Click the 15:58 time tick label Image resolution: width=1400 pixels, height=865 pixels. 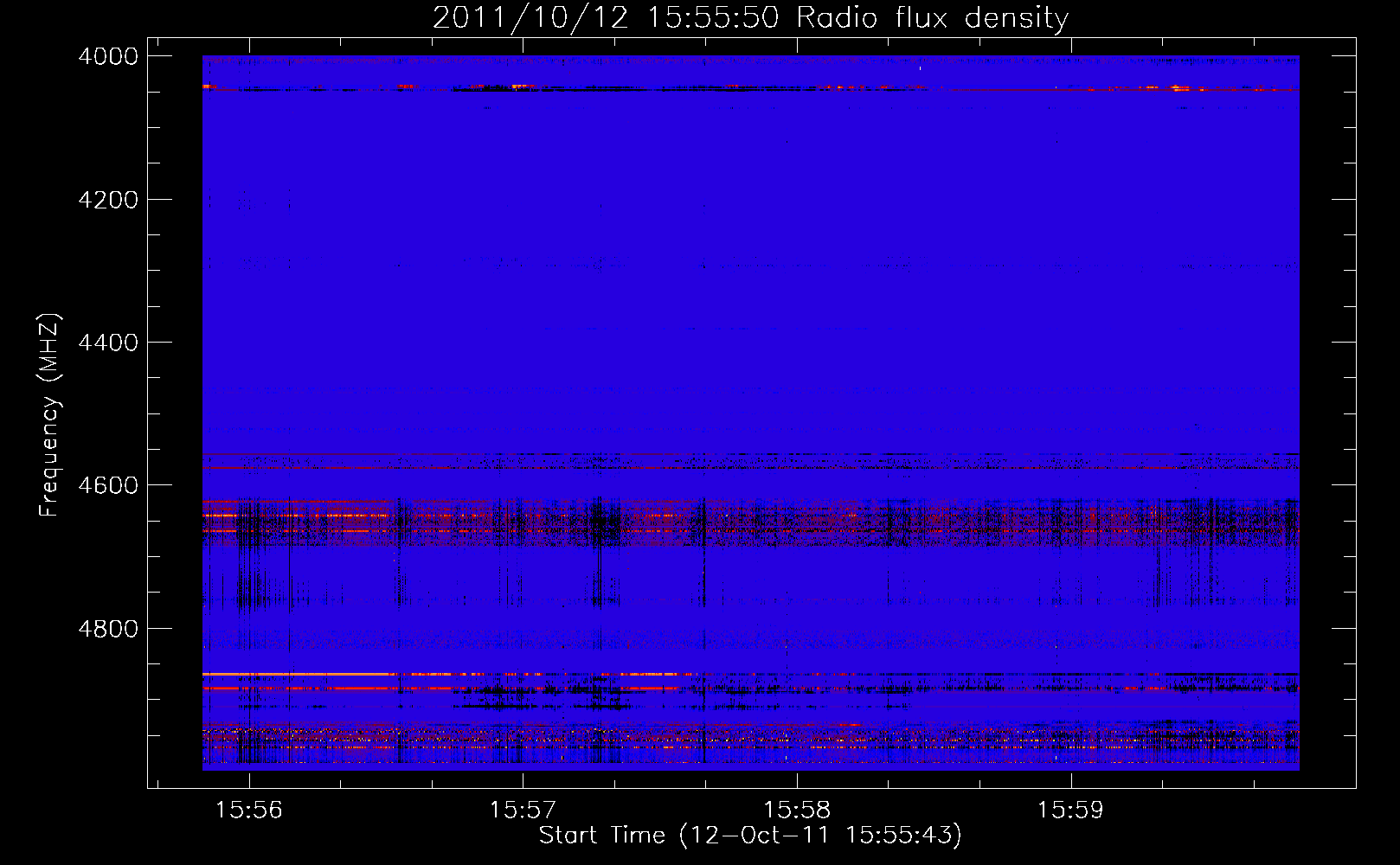click(x=797, y=811)
